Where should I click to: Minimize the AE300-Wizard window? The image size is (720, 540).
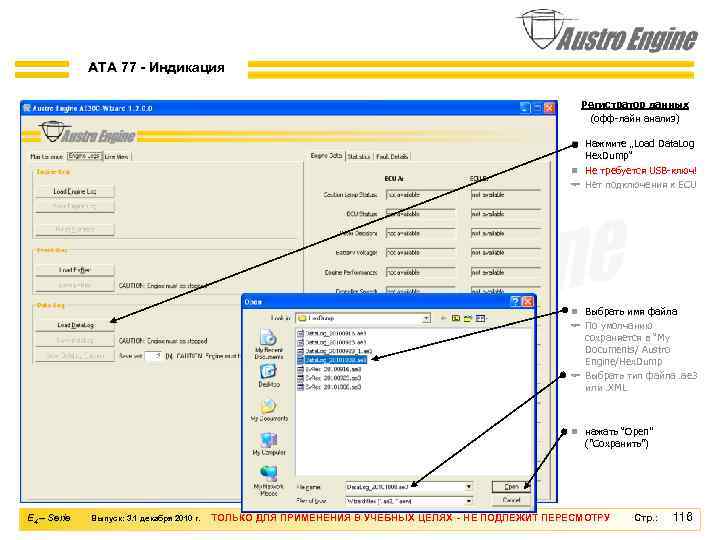[525, 108]
